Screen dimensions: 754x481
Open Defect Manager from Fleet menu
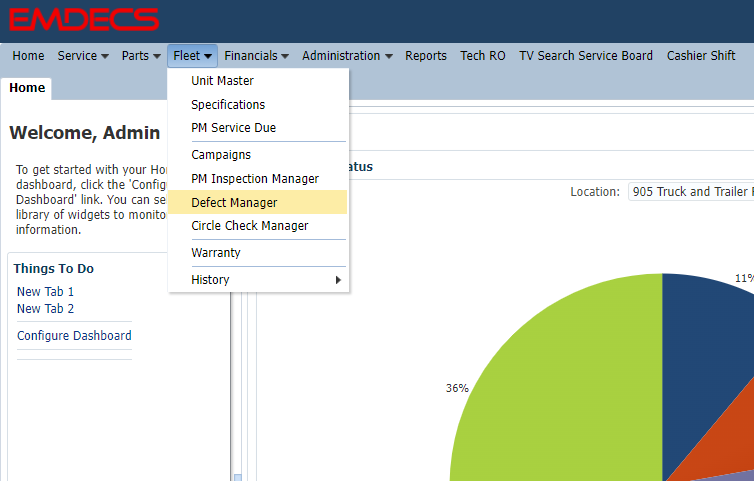234,203
